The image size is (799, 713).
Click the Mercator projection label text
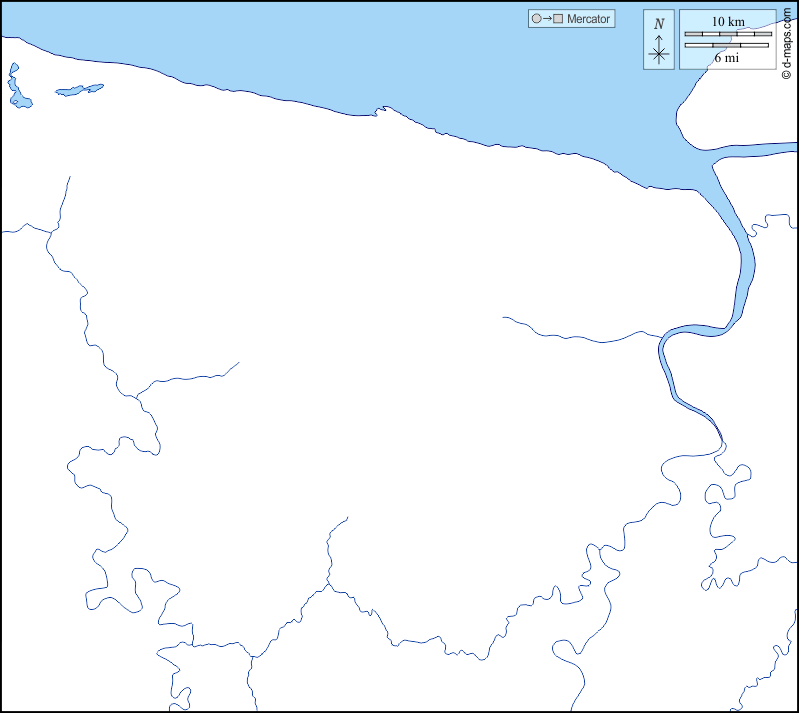[588, 19]
